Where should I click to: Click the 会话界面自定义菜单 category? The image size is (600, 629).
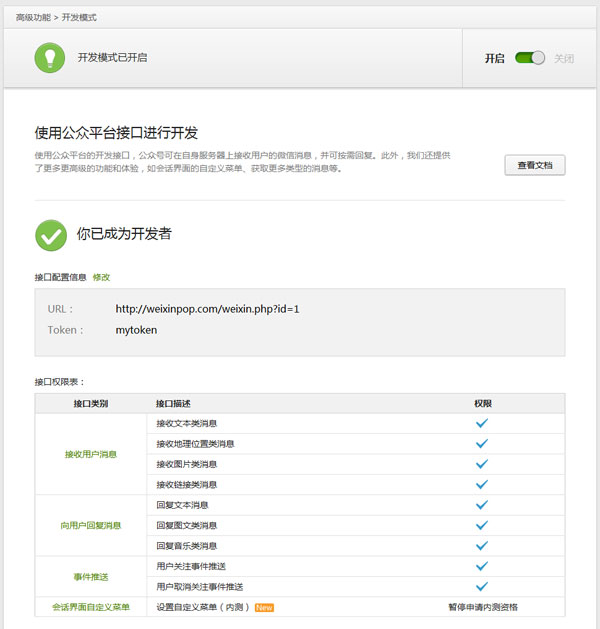click(x=90, y=607)
